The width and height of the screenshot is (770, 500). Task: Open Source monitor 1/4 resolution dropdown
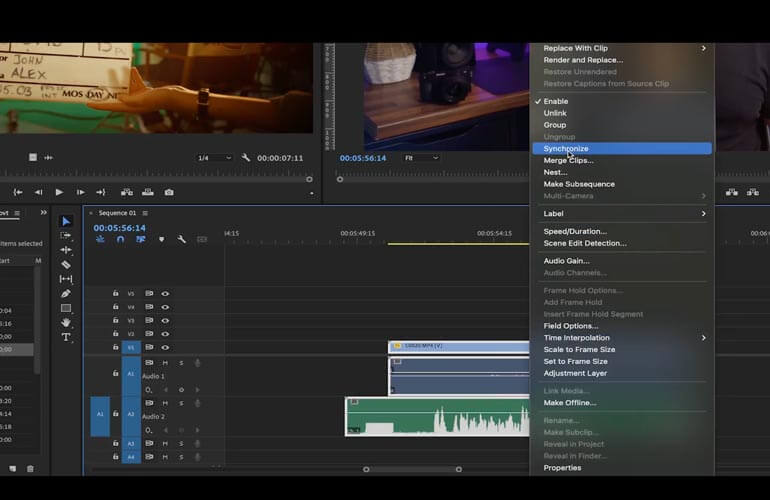tap(214, 158)
